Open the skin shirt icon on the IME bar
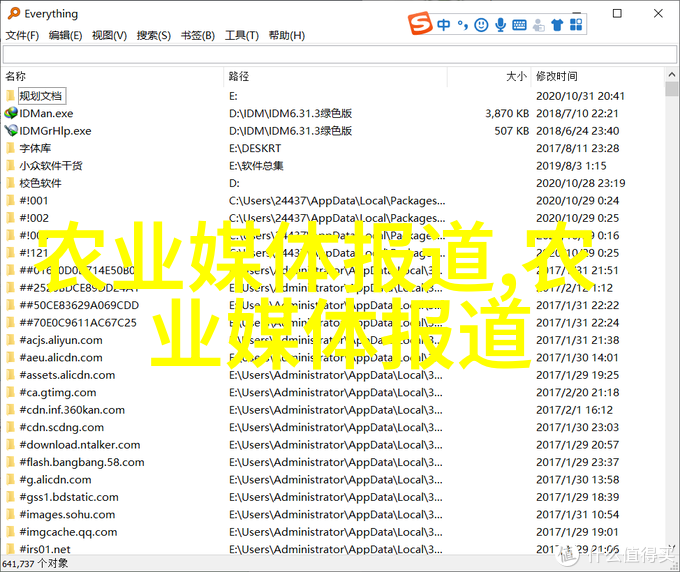The height and width of the screenshot is (572, 680). click(x=557, y=25)
